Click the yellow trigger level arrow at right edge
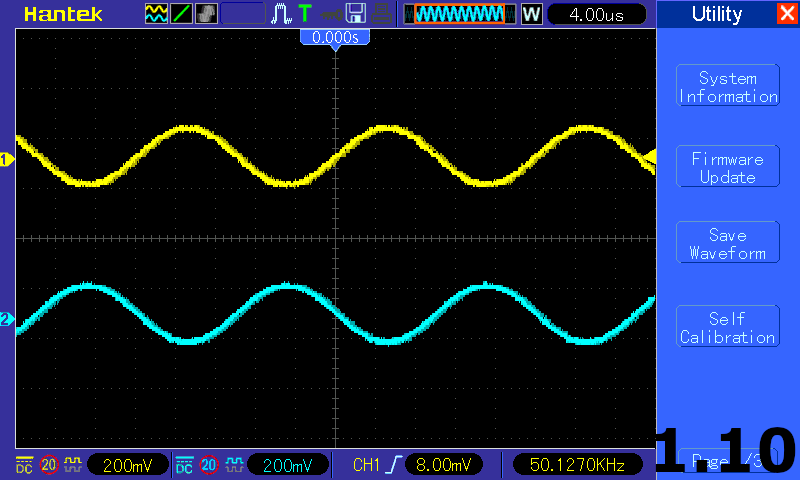 click(x=649, y=157)
